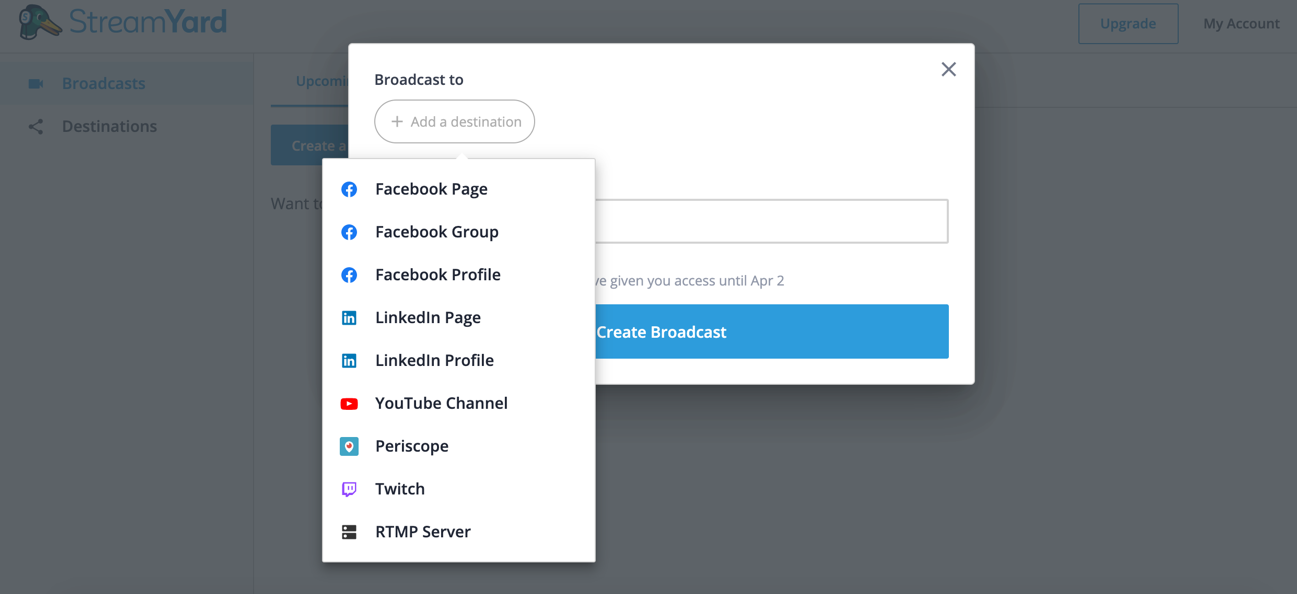Select the Facebook Group destination icon

[x=349, y=231]
